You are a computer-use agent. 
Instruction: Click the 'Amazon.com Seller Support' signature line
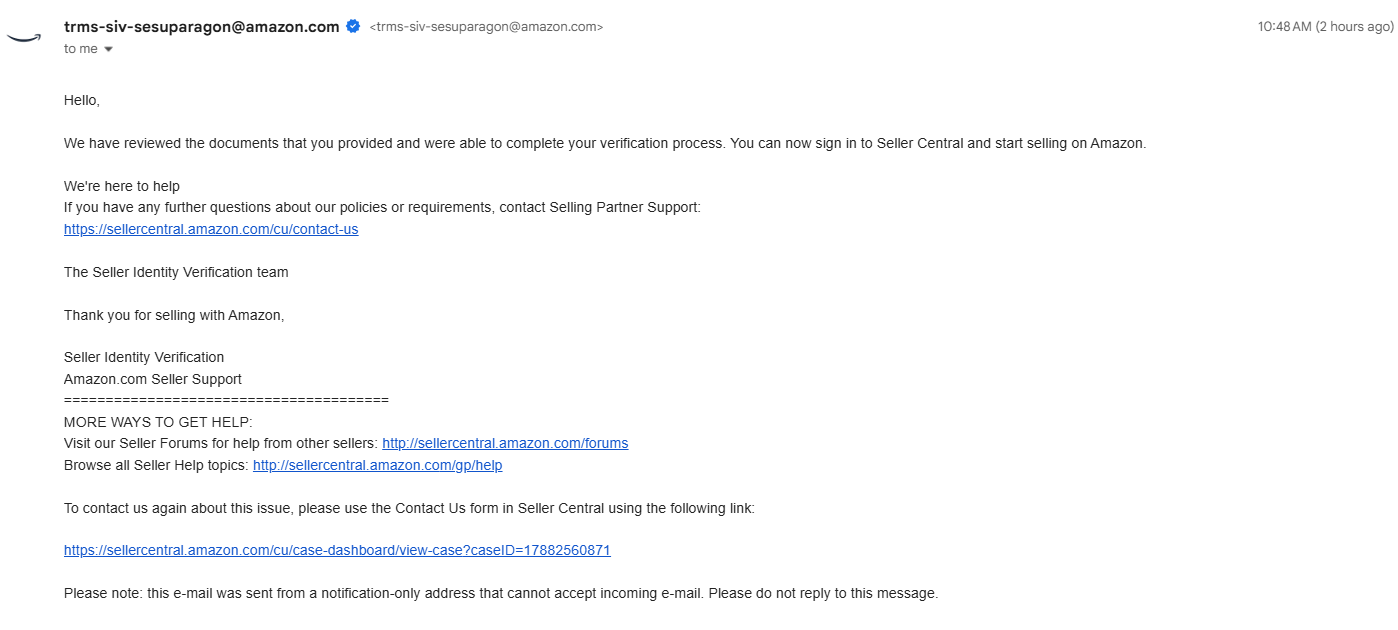[x=153, y=379]
